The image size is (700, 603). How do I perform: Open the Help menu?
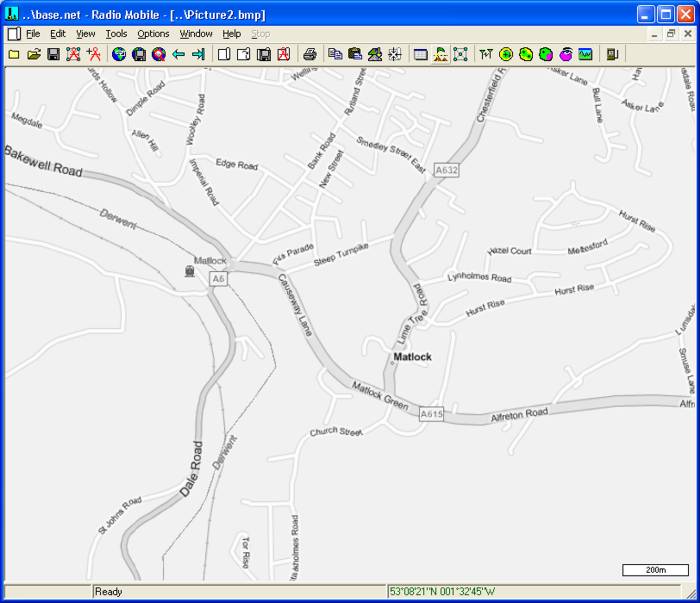click(x=232, y=34)
